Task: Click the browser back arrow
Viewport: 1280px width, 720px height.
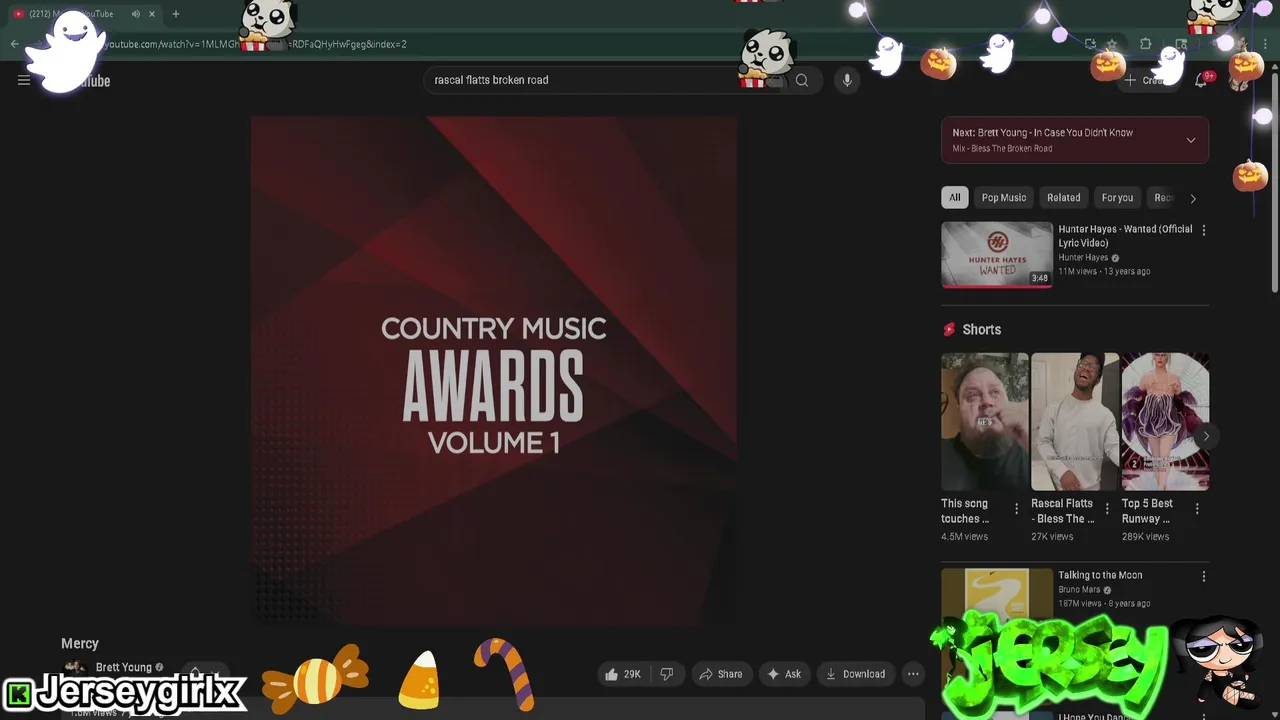Action: coord(14,44)
